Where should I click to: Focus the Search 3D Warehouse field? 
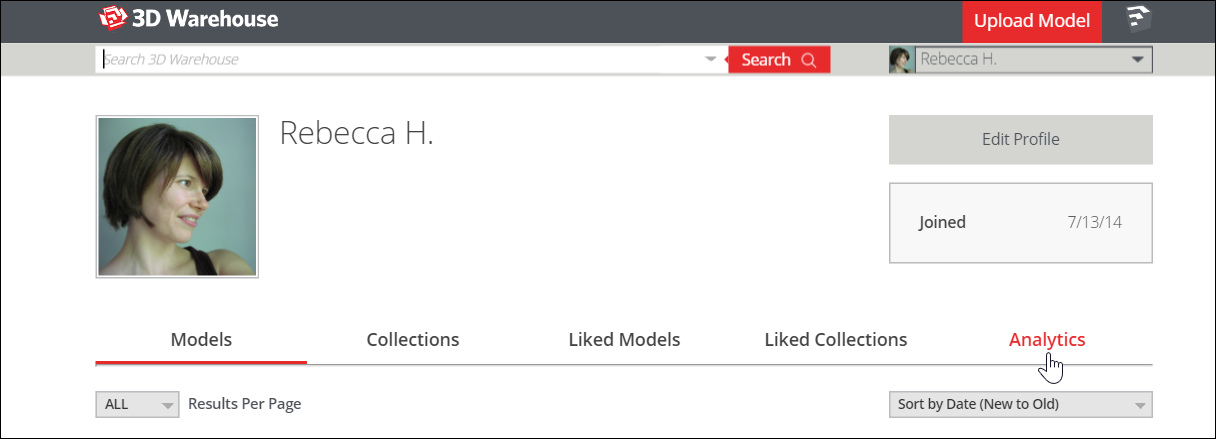click(x=400, y=59)
